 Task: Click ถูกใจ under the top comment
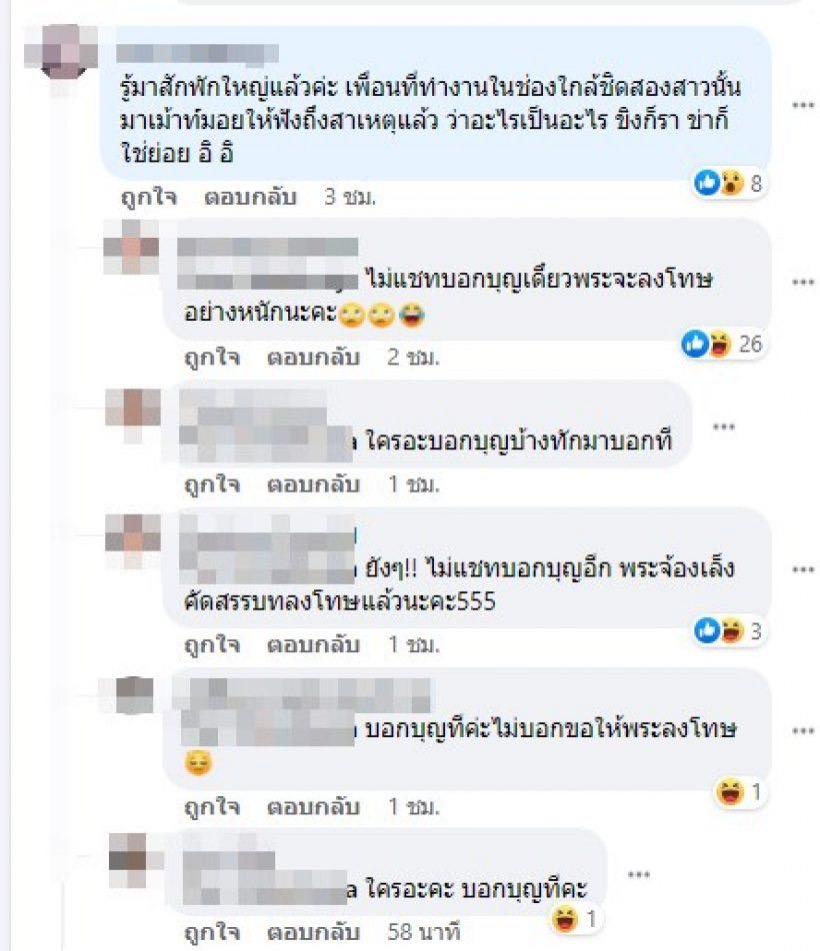click(x=149, y=197)
